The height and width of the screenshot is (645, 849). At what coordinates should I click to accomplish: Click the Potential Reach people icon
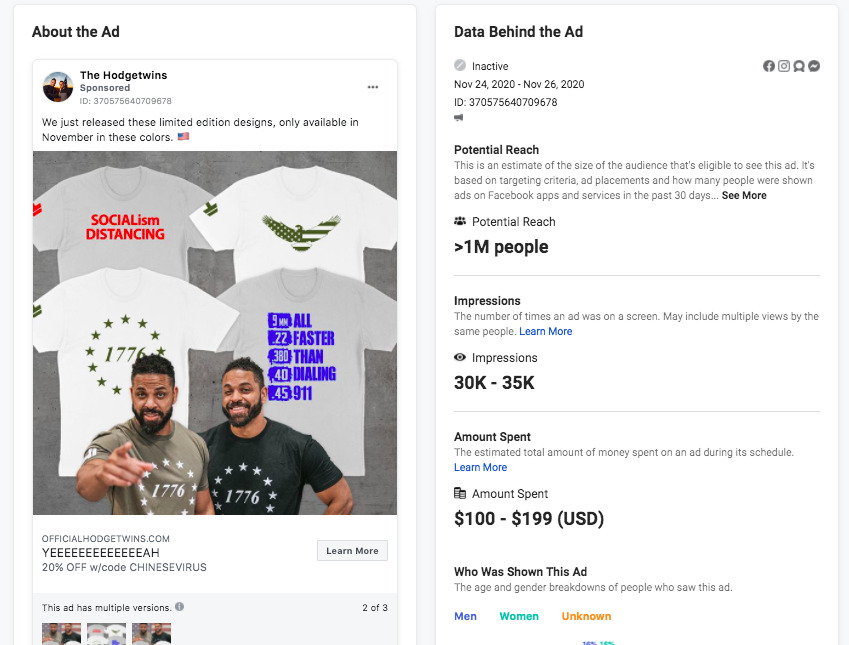pos(460,221)
